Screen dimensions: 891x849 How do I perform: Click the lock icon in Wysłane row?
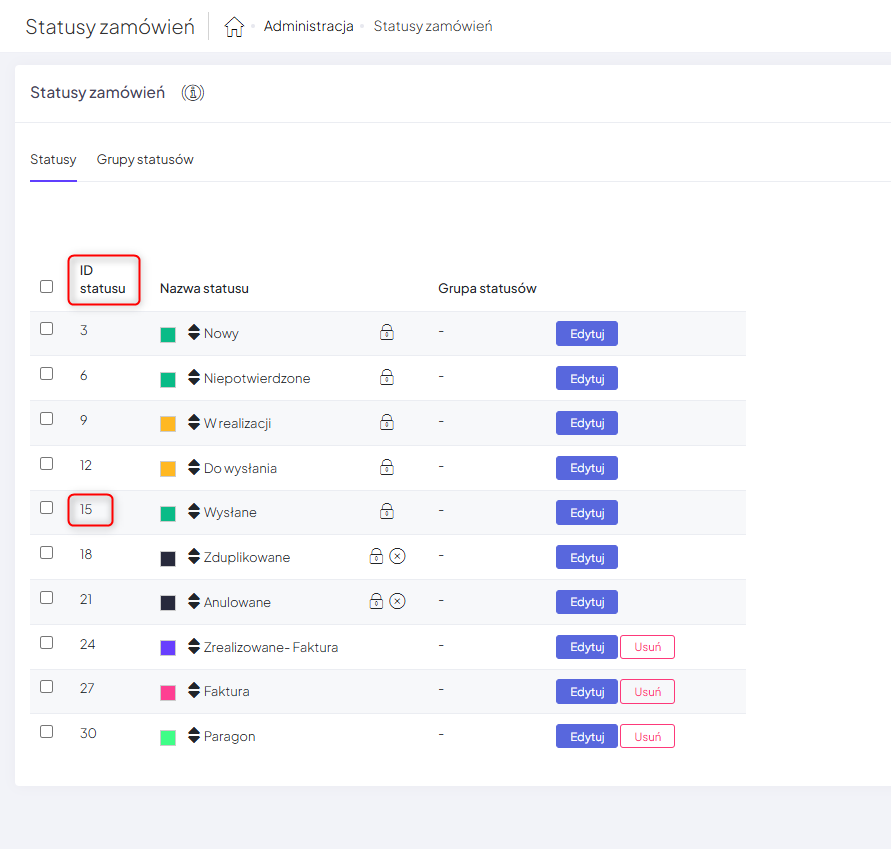click(386, 512)
